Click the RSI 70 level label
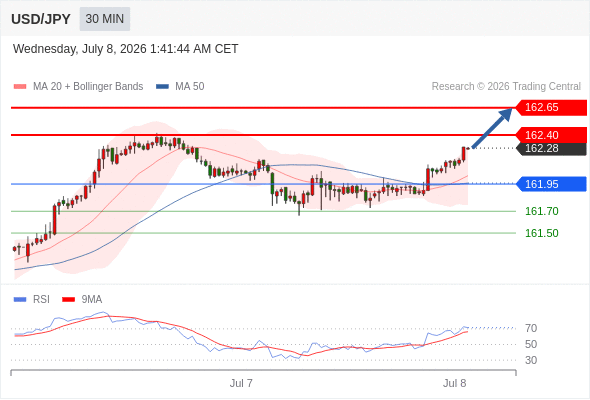The width and height of the screenshot is (590, 400). coord(531,328)
